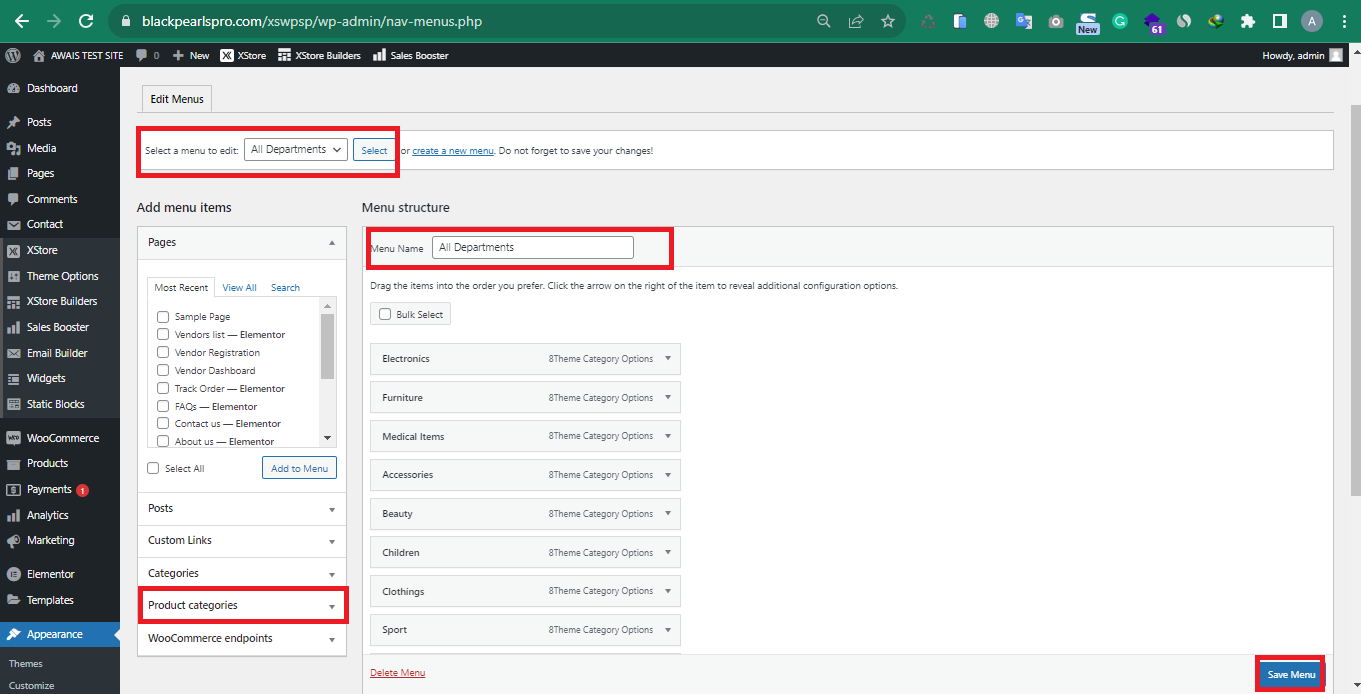The height and width of the screenshot is (694, 1361).
Task: Reload the page with browser refresh icon
Action: (x=86, y=21)
